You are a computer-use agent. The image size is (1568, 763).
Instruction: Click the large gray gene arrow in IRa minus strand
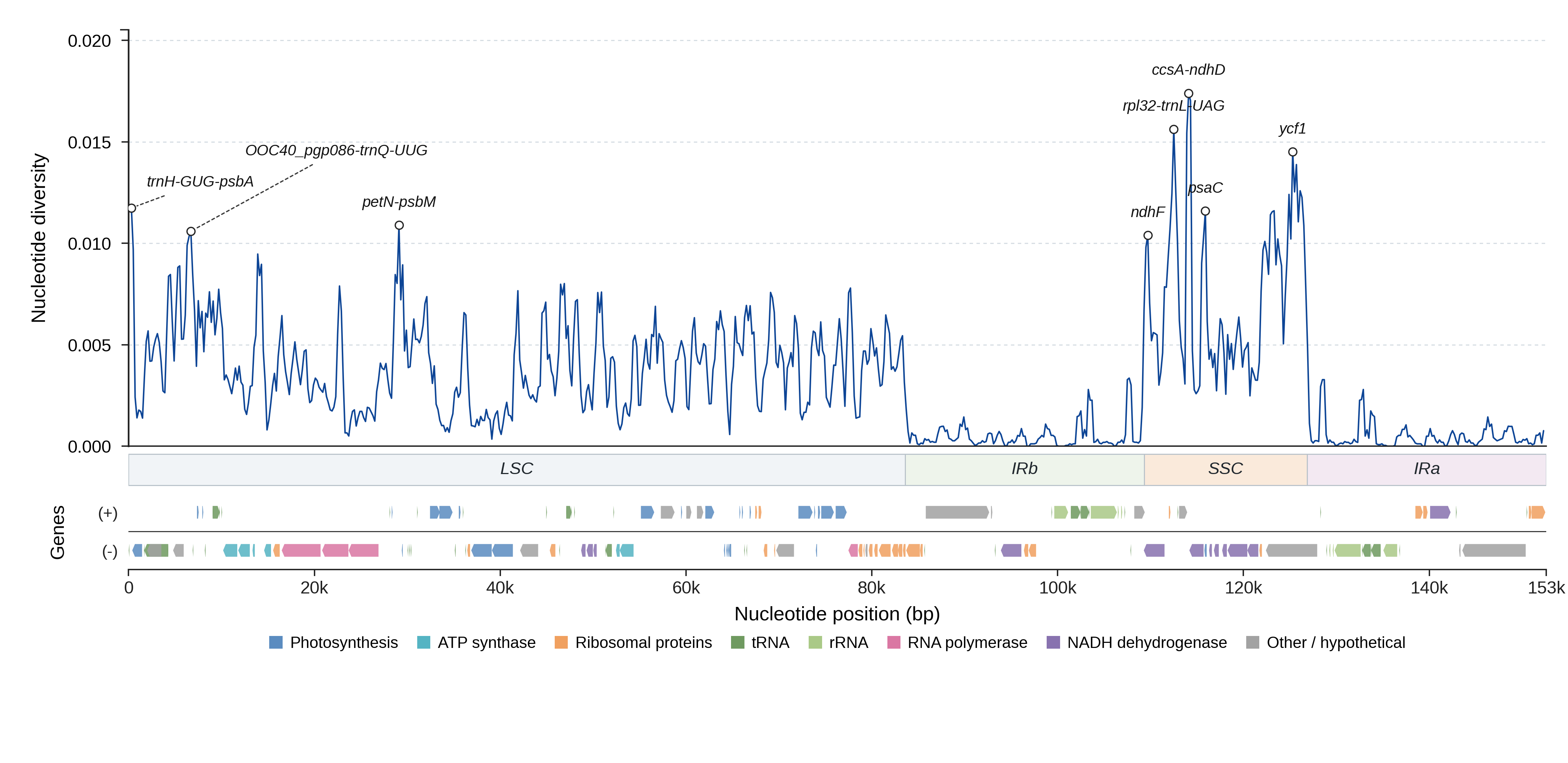coord(1494,551)
